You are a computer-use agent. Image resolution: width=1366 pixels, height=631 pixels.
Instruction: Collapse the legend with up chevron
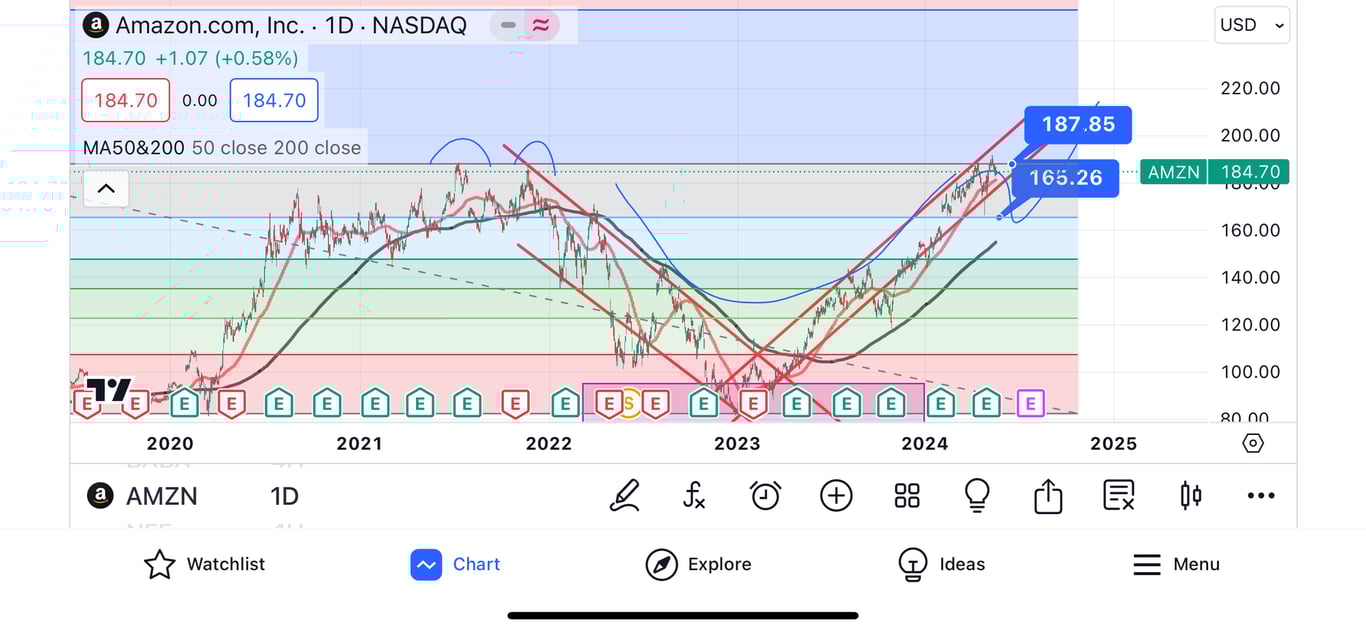pos(106,188)
